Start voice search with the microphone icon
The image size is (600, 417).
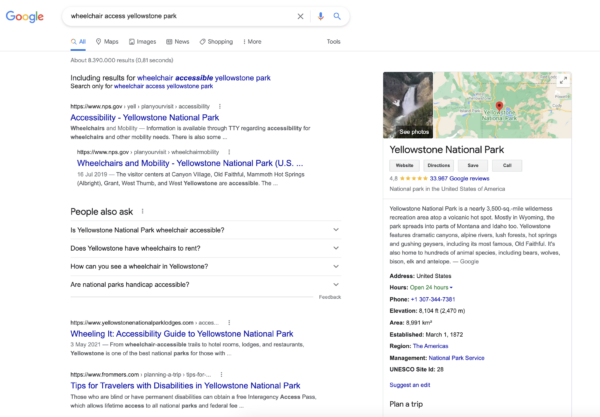[x=320, y=17]
